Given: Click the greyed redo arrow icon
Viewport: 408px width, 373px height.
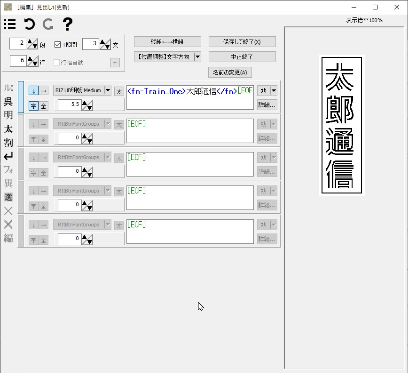Looking at the screenshot, I should coord(48,24).
